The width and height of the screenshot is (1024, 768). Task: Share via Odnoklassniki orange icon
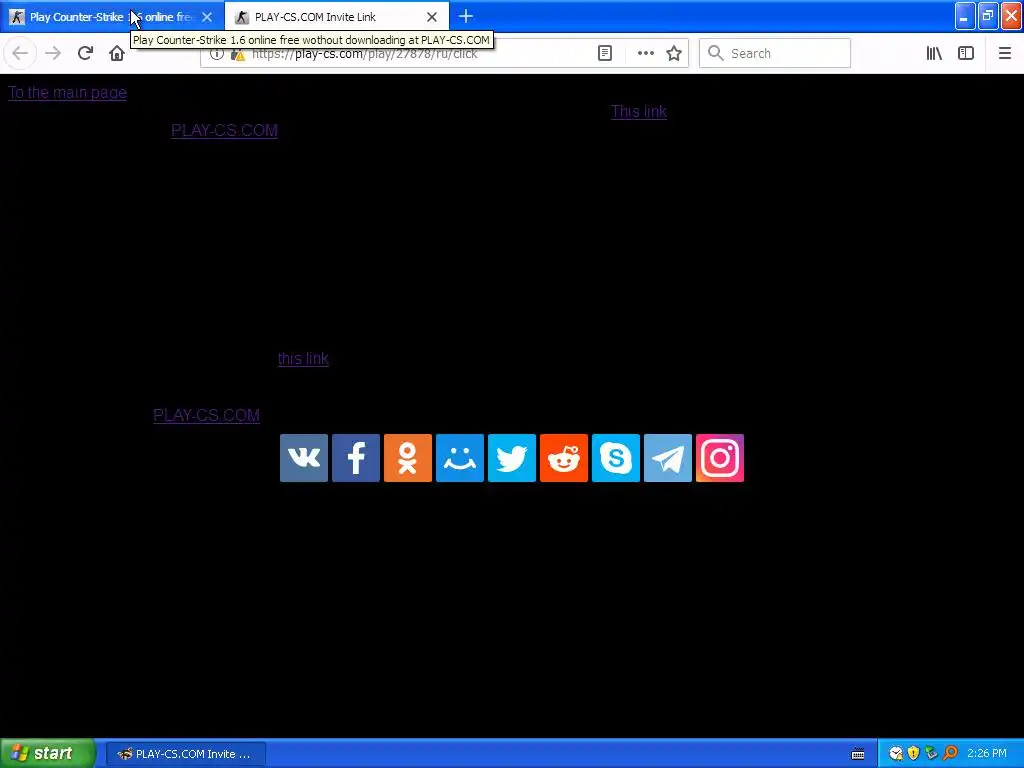pos(408,458)
